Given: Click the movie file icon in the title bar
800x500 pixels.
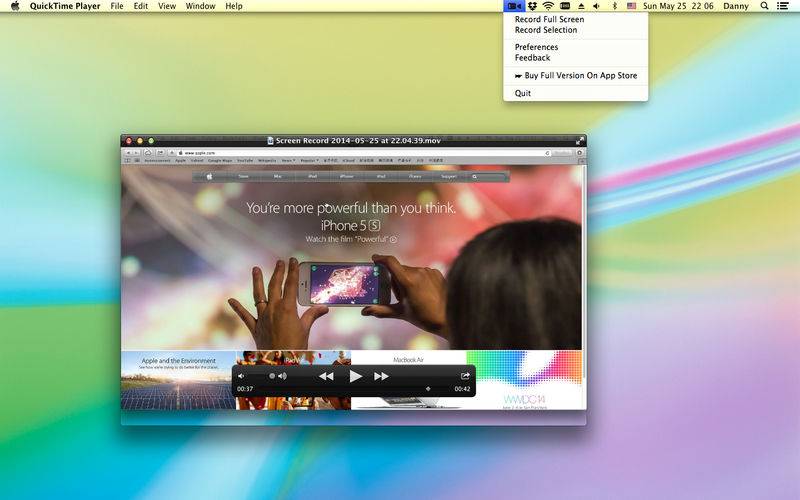Looking at the screenshot, I should [270, 141].
